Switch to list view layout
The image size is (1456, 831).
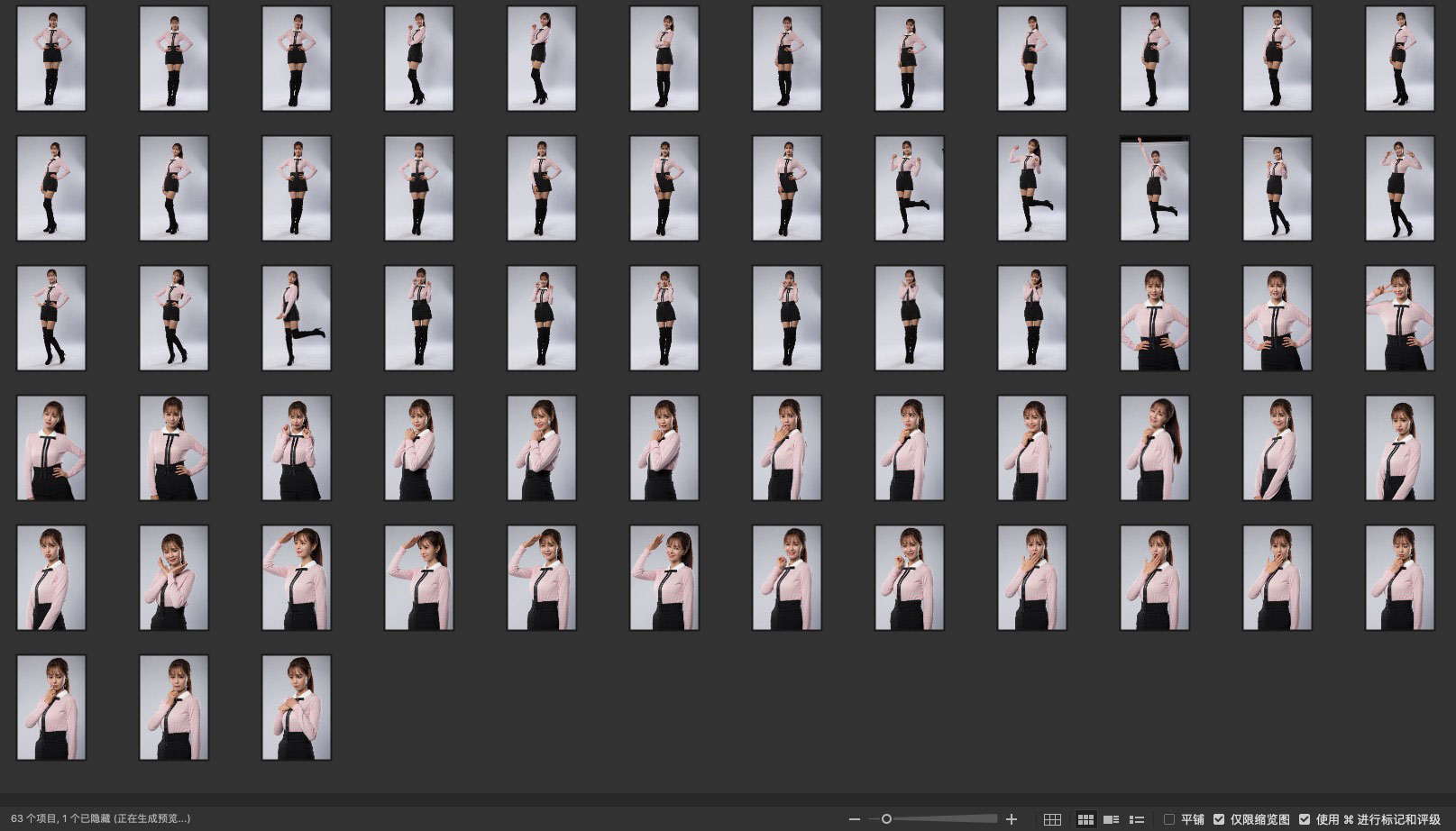click(x=1137, y=819)
